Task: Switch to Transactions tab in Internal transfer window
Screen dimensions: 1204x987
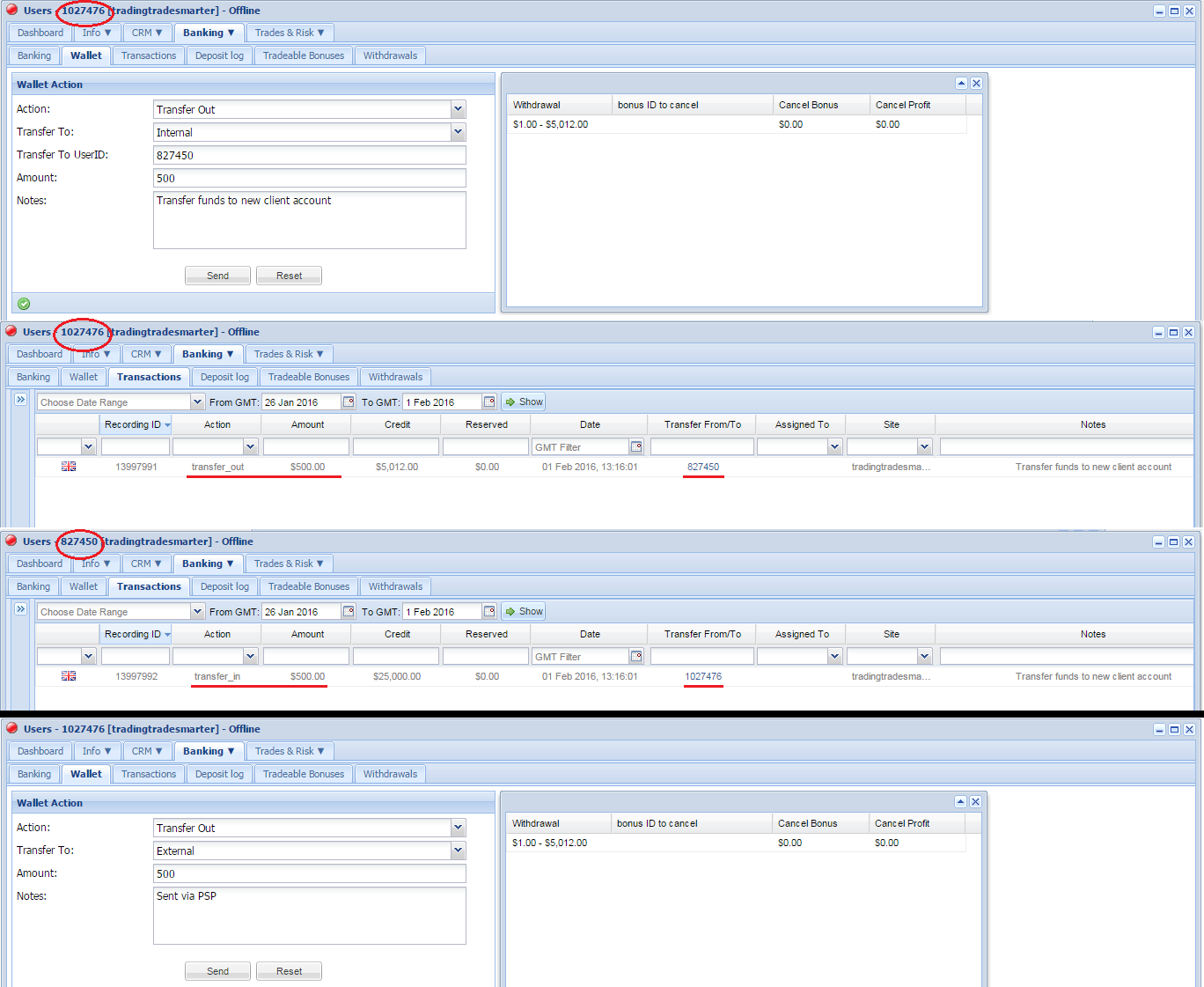Action: 149,55
